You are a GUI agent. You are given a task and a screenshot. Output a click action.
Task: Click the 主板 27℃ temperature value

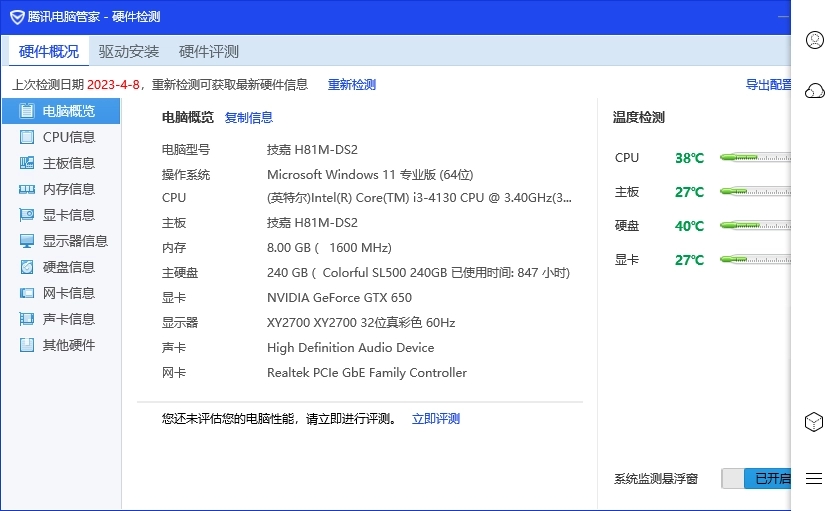[689, 192]
